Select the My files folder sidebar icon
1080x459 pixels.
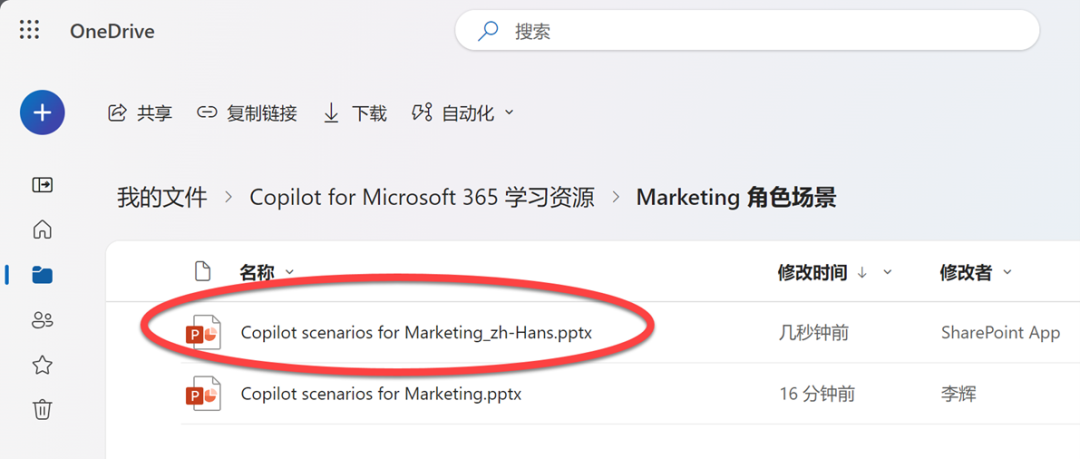43,275
